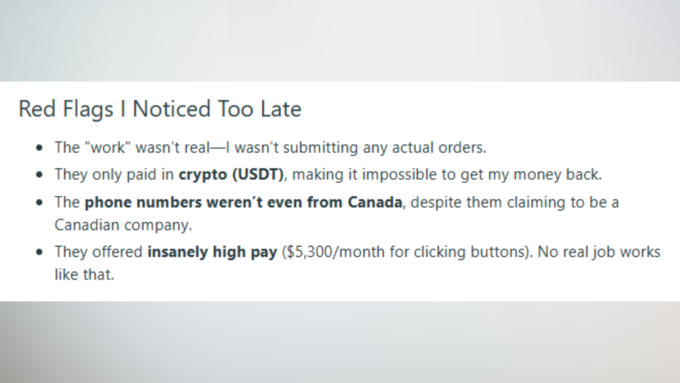The image size is (680, 383).
Task: Click the bold text crypto (USDT)
Action: click(232, 174)
